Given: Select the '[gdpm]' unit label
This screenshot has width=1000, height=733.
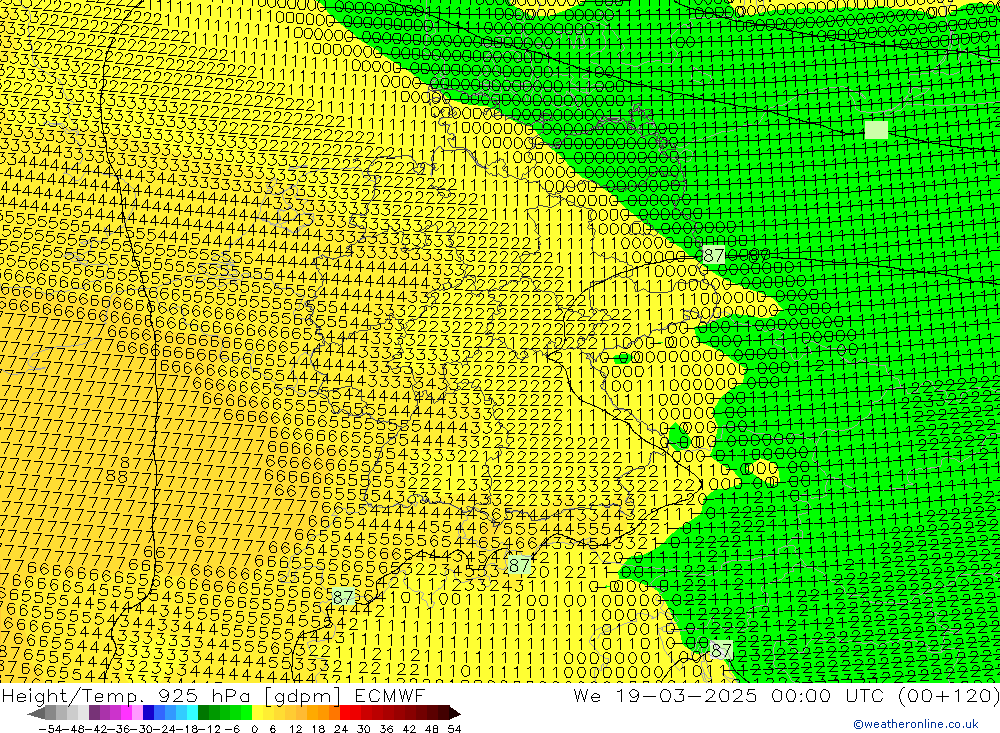Looking at the screenshot, I should pyautogui.click(x=303, y=696).
